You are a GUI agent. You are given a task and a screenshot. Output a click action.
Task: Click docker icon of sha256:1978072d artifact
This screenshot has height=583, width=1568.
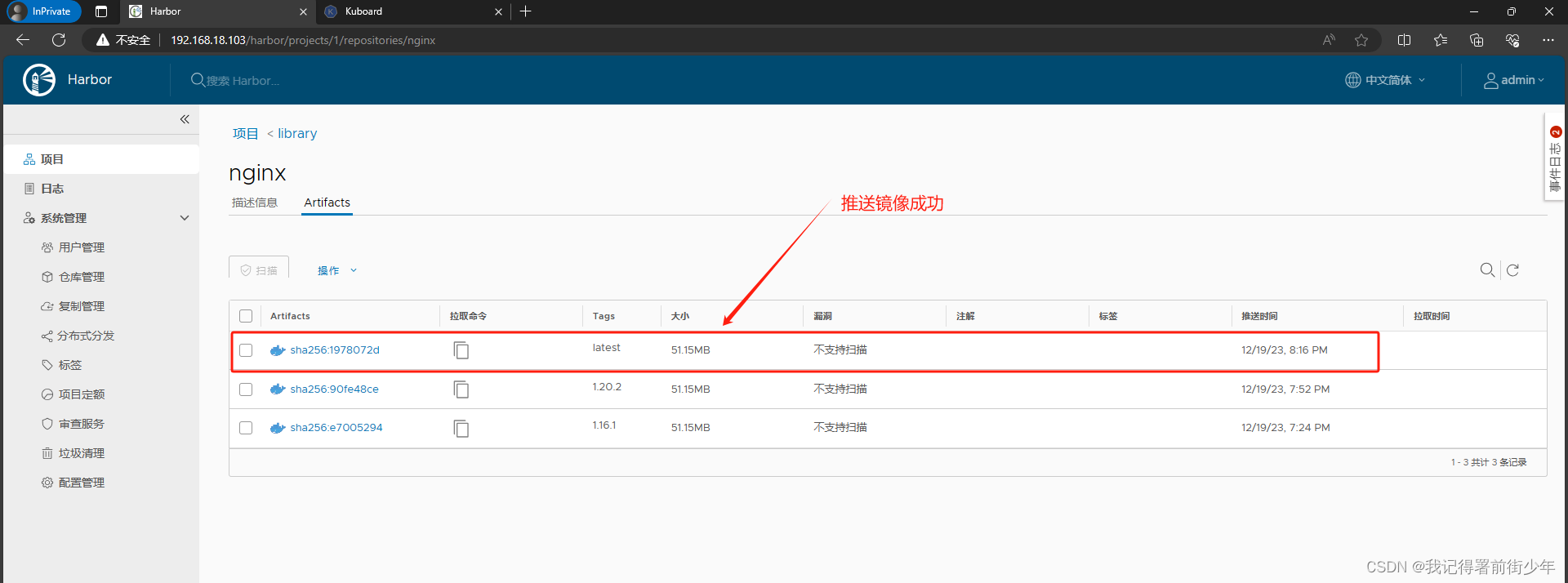tap(278, 350)
